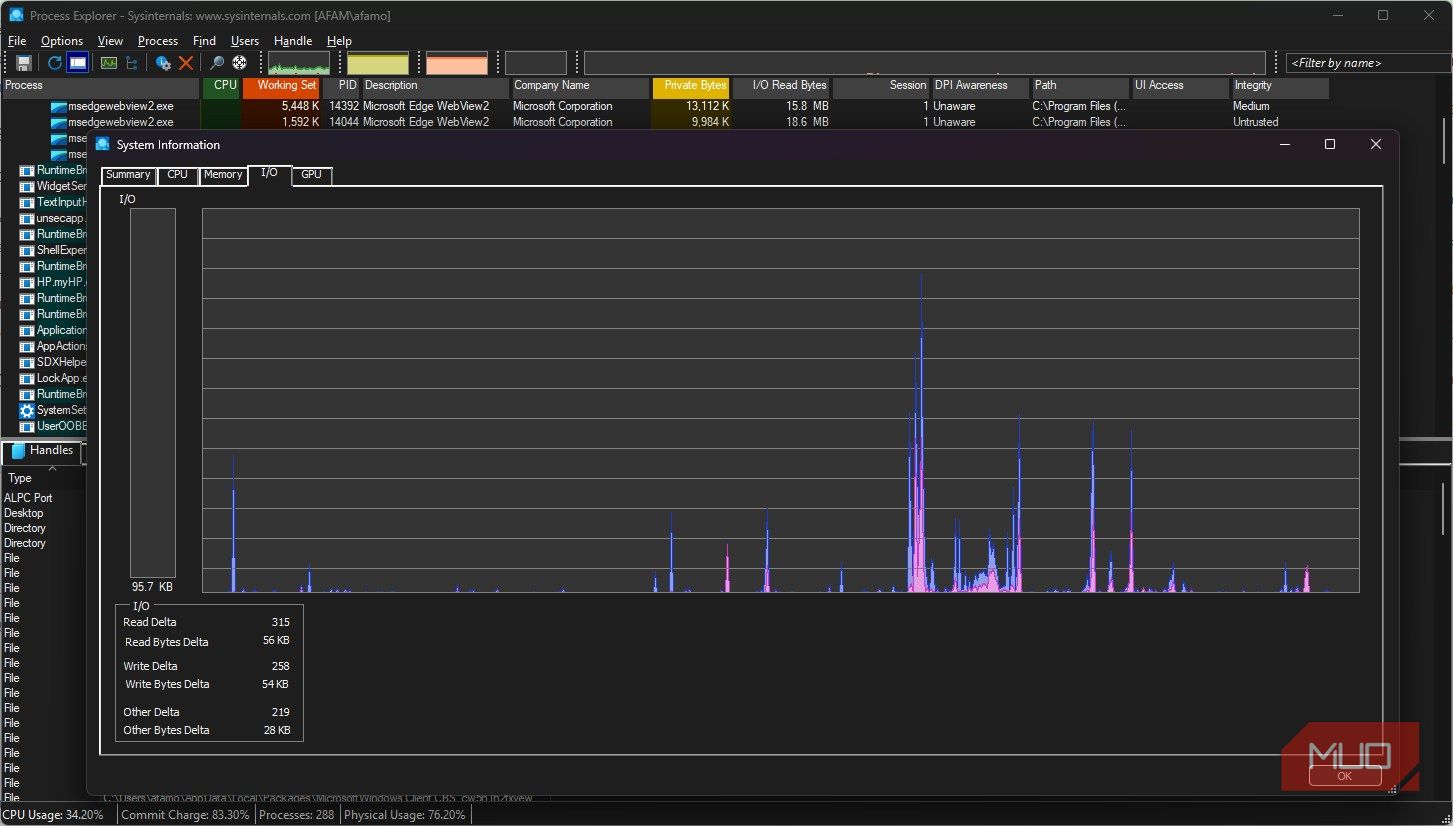
Task: Click the yellow commit history mini graph
Action: pyautogui.click(x=378, y=63)
